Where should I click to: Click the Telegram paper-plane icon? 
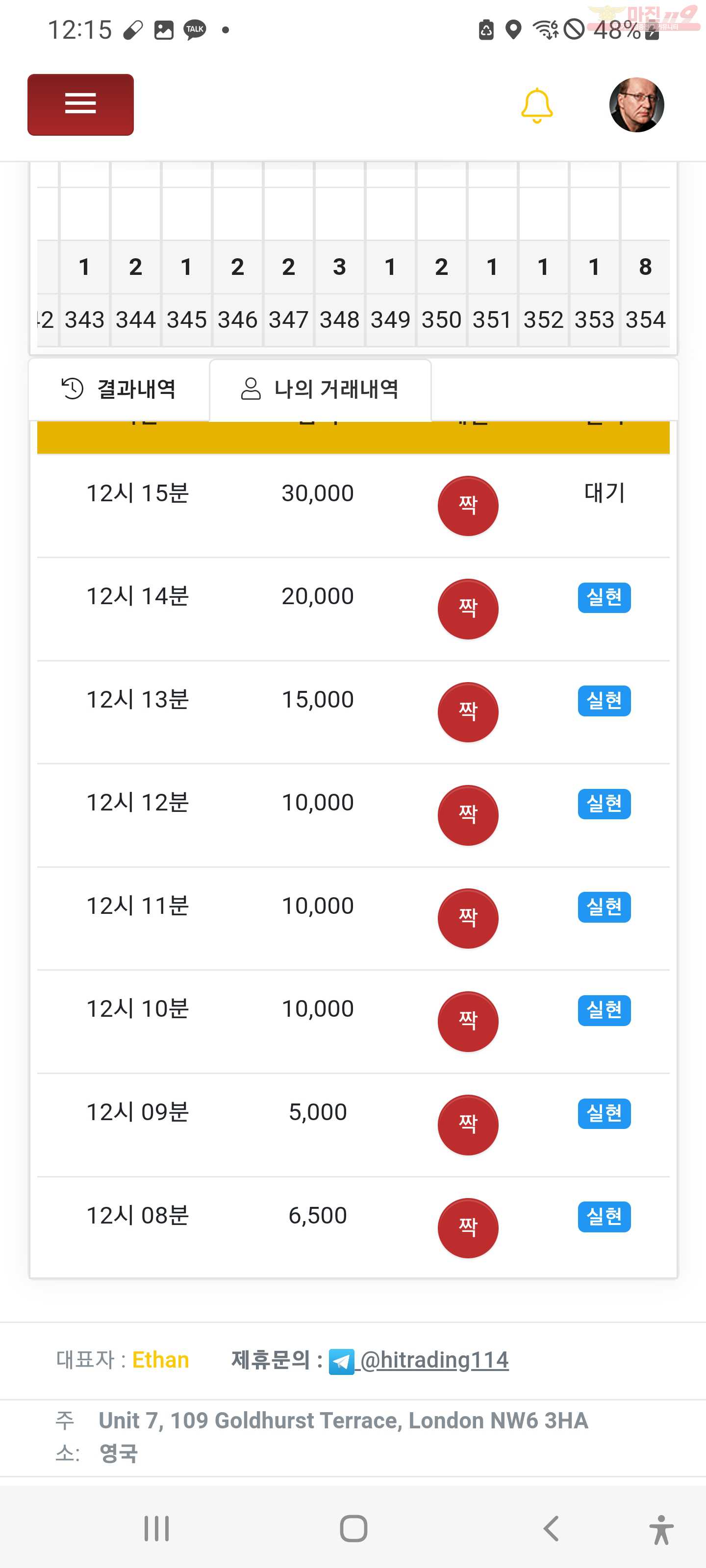341,1361
